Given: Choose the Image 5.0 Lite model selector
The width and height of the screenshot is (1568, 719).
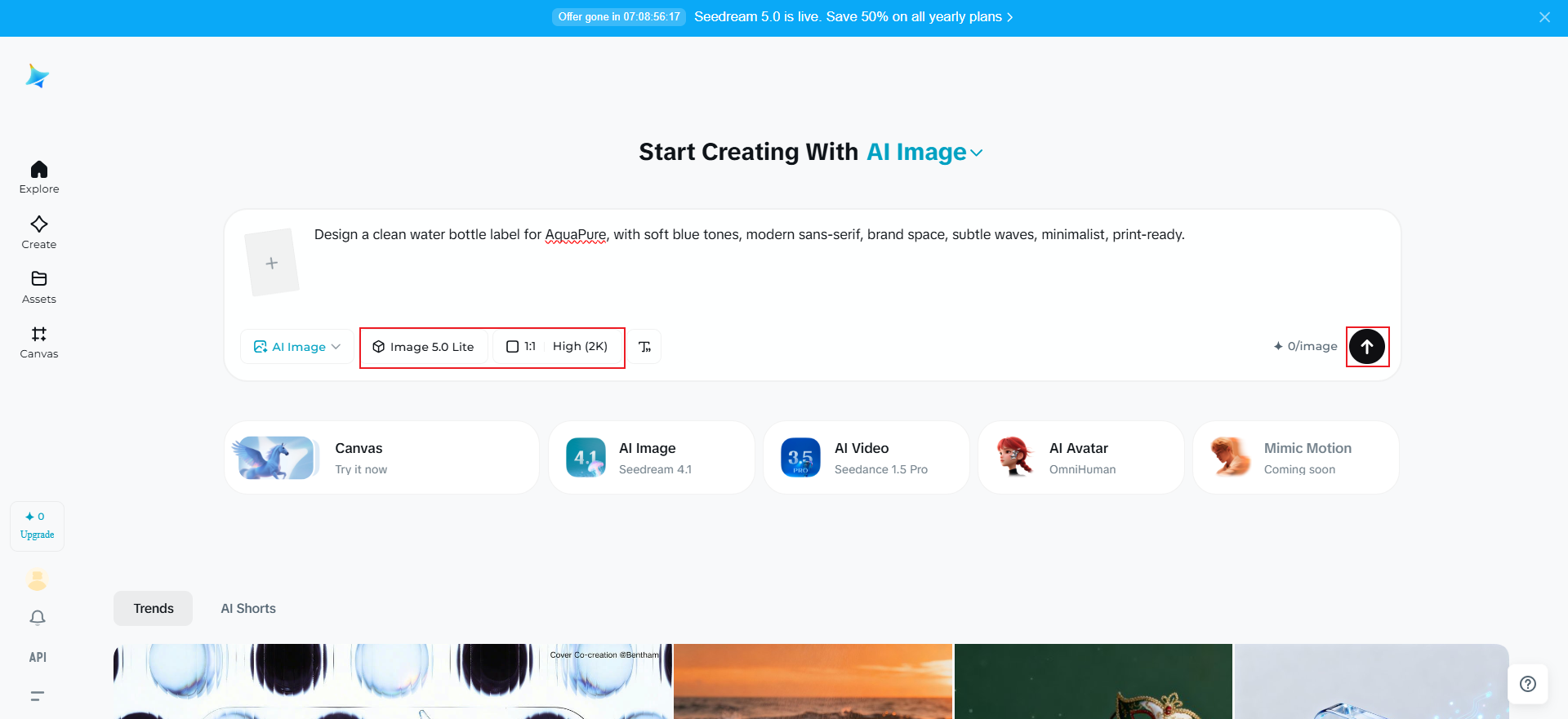Looking at the screenshot, I should 424,347.
